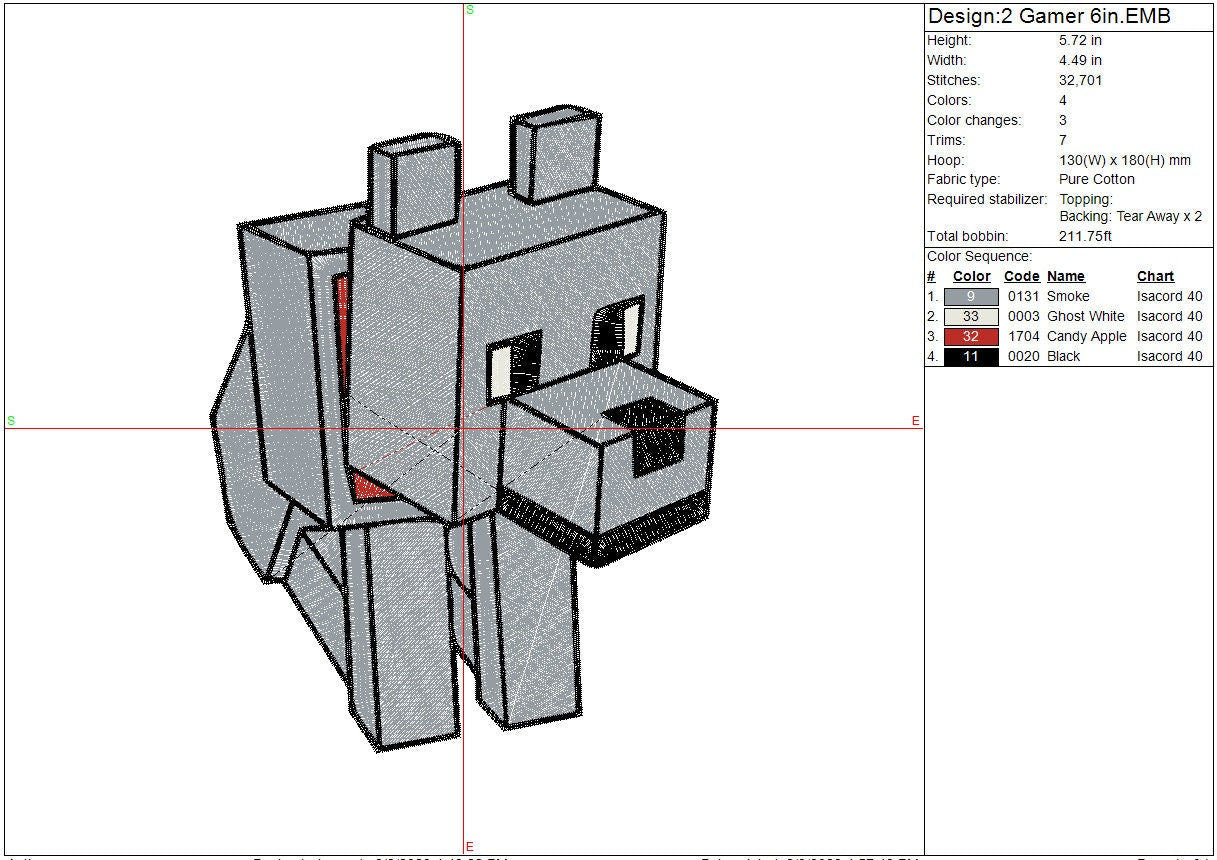The height and width of the screenshot is (860, 1217).
Task: Click the design title 2 Gamer 6in.EMB
Action: [1049, 17]
